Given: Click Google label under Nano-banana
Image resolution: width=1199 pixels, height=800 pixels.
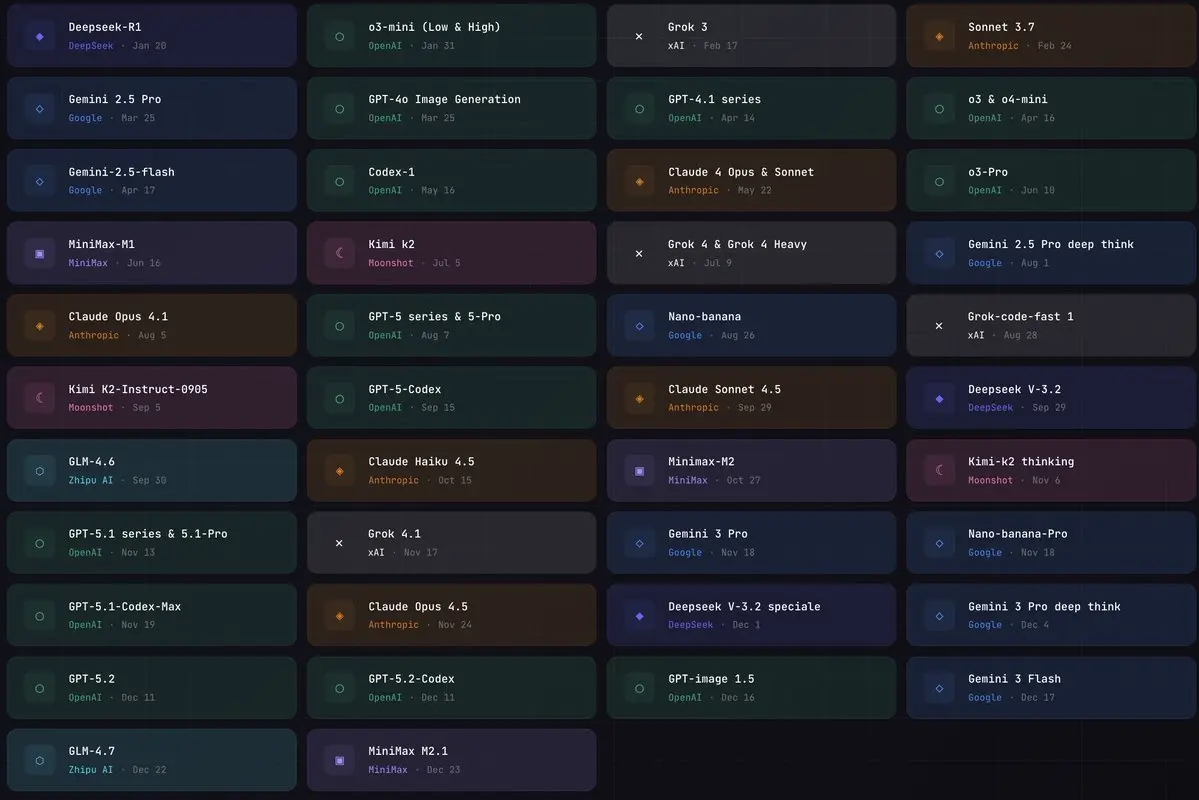Looking at the screenshot, I should (x=684, y=336).
